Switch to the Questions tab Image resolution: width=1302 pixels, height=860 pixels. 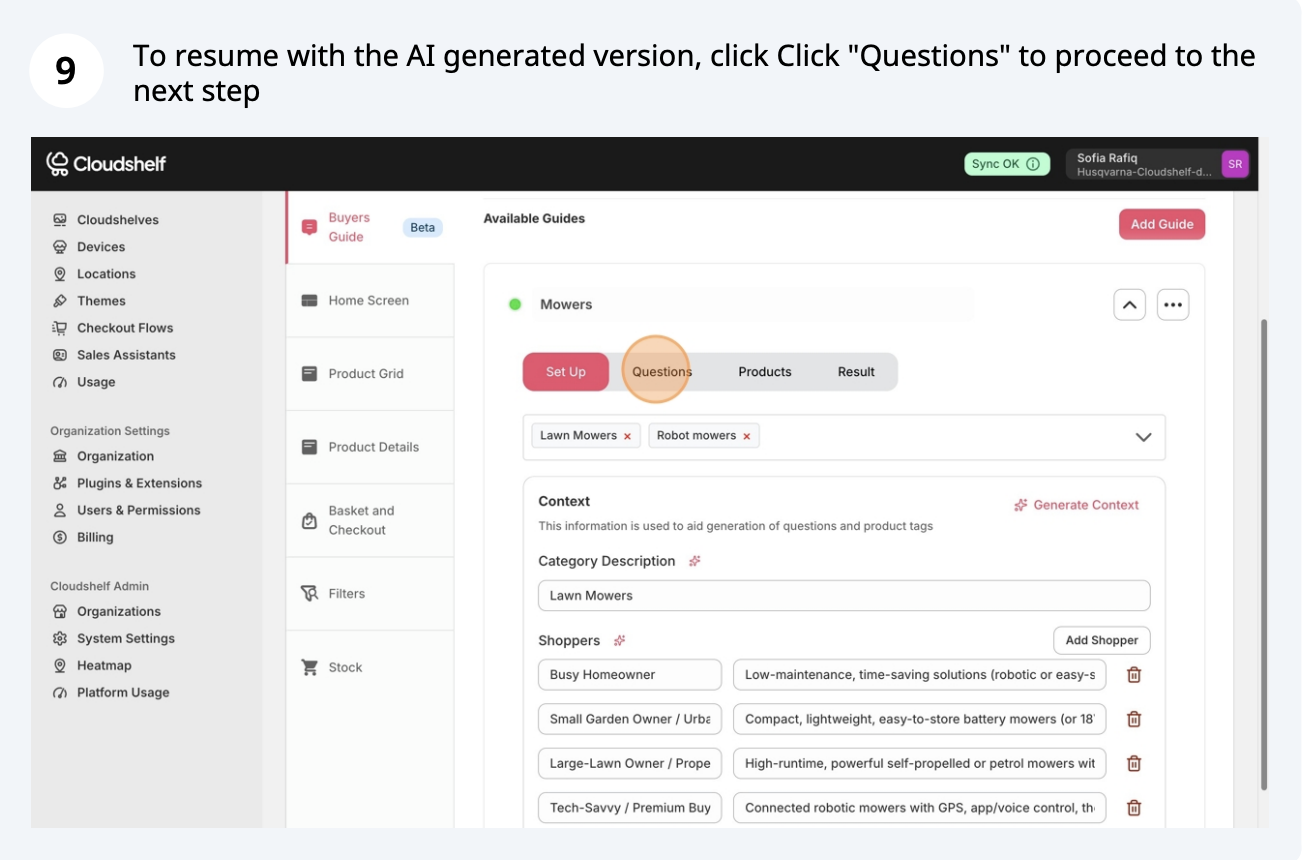coord(662,372)
